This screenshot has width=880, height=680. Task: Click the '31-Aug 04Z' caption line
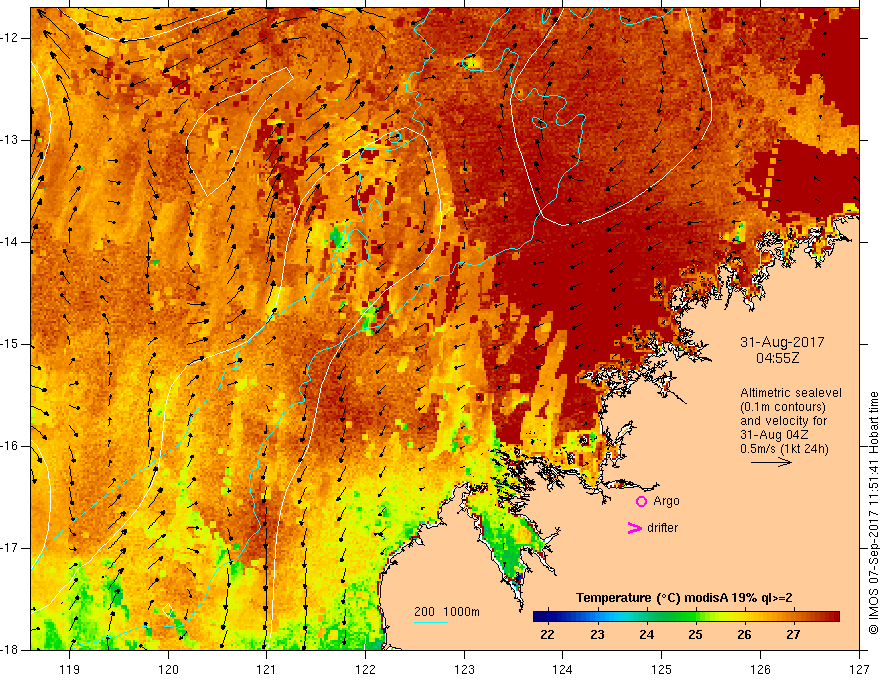(775, 435)
